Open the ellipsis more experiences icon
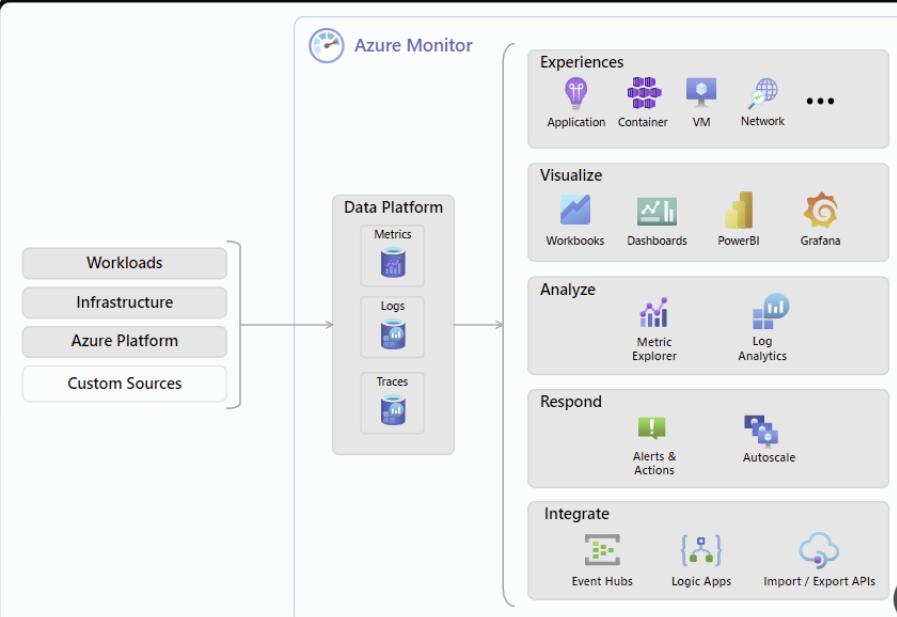The width and height of the screenshot is (897, 617). [x=820, y=101]
